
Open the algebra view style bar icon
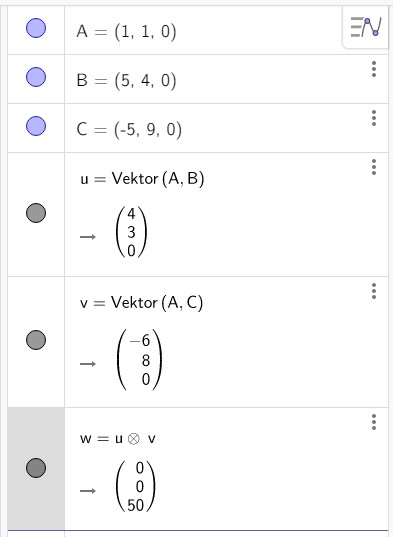(x=366, y=27)
